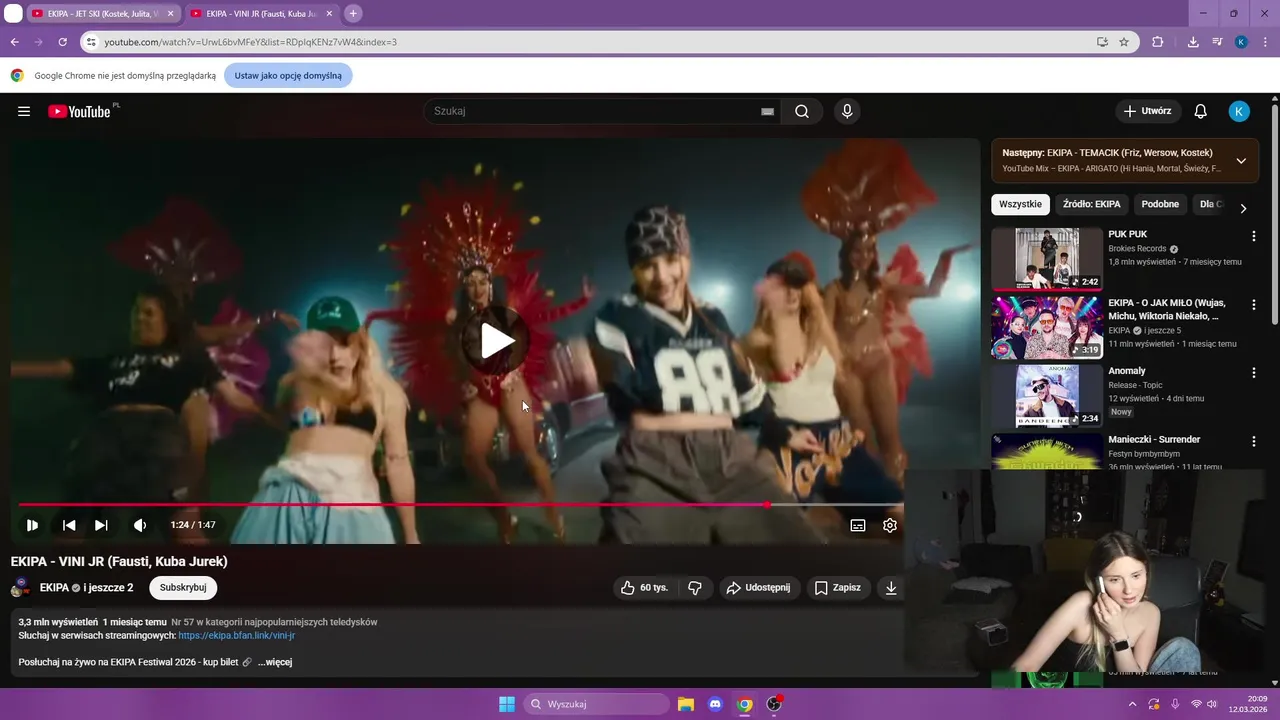
Task: Start voice search with the microphone
Action: pos(847,111)
